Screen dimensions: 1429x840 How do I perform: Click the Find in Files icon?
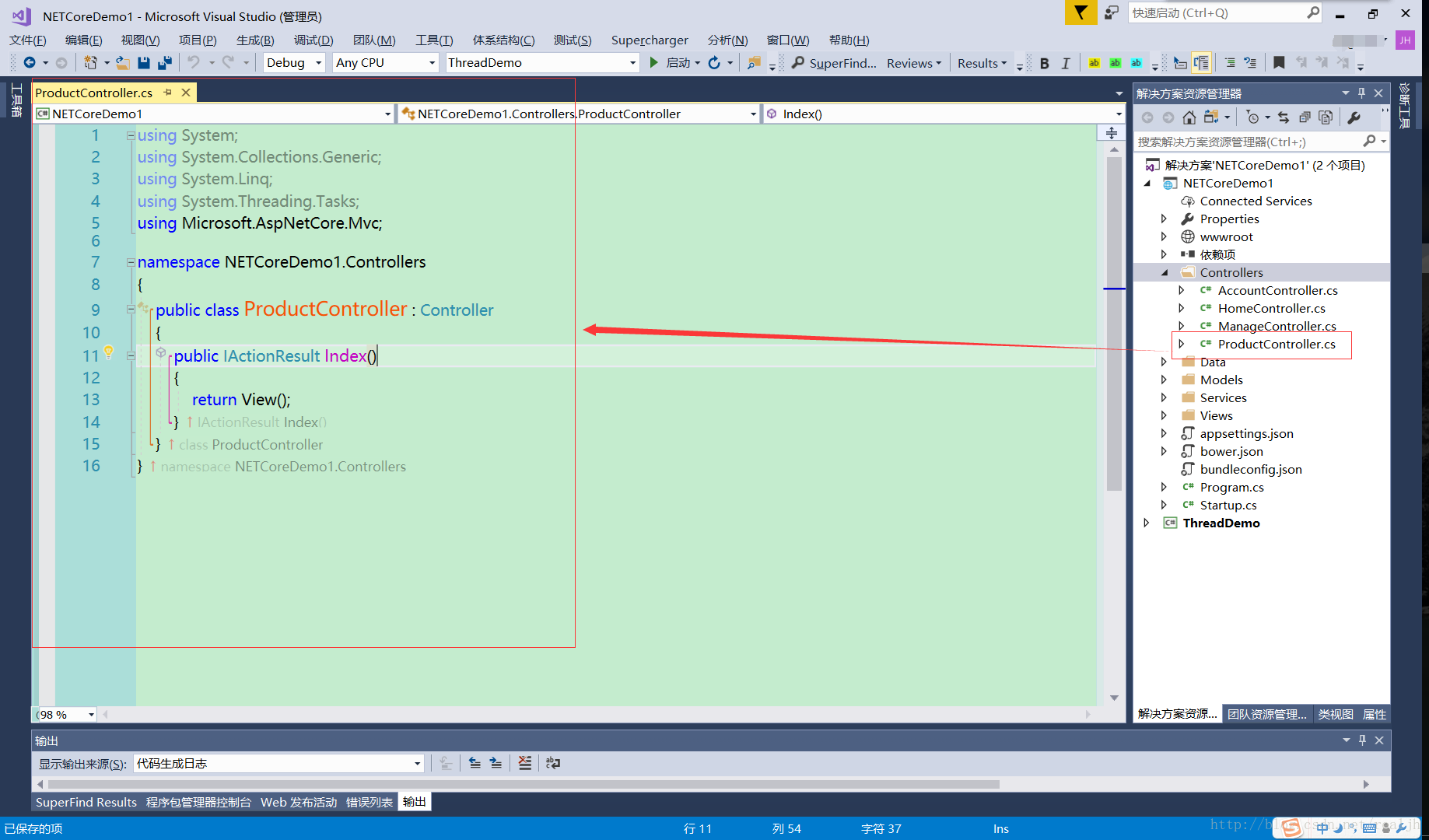tap(754, 62)
